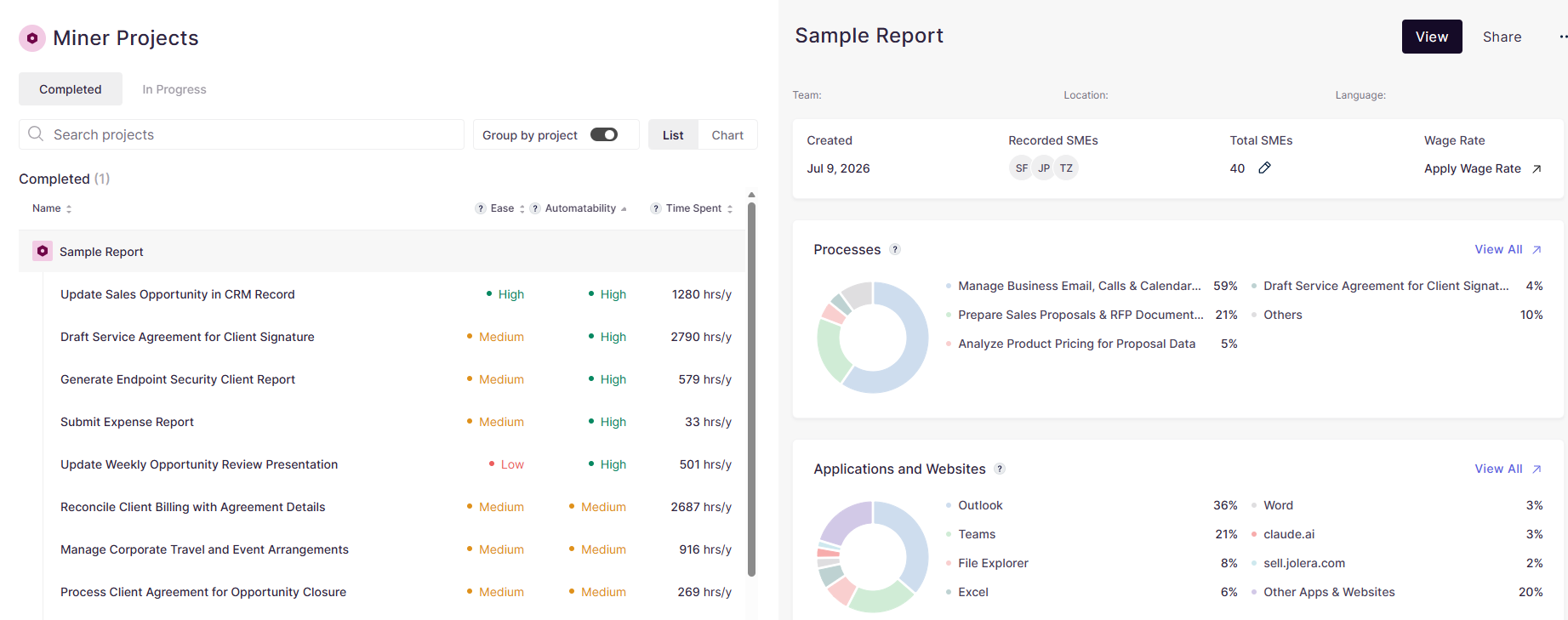1568x620 pixels.
Task: Click the Search projects input field
Action: [242, 134]
